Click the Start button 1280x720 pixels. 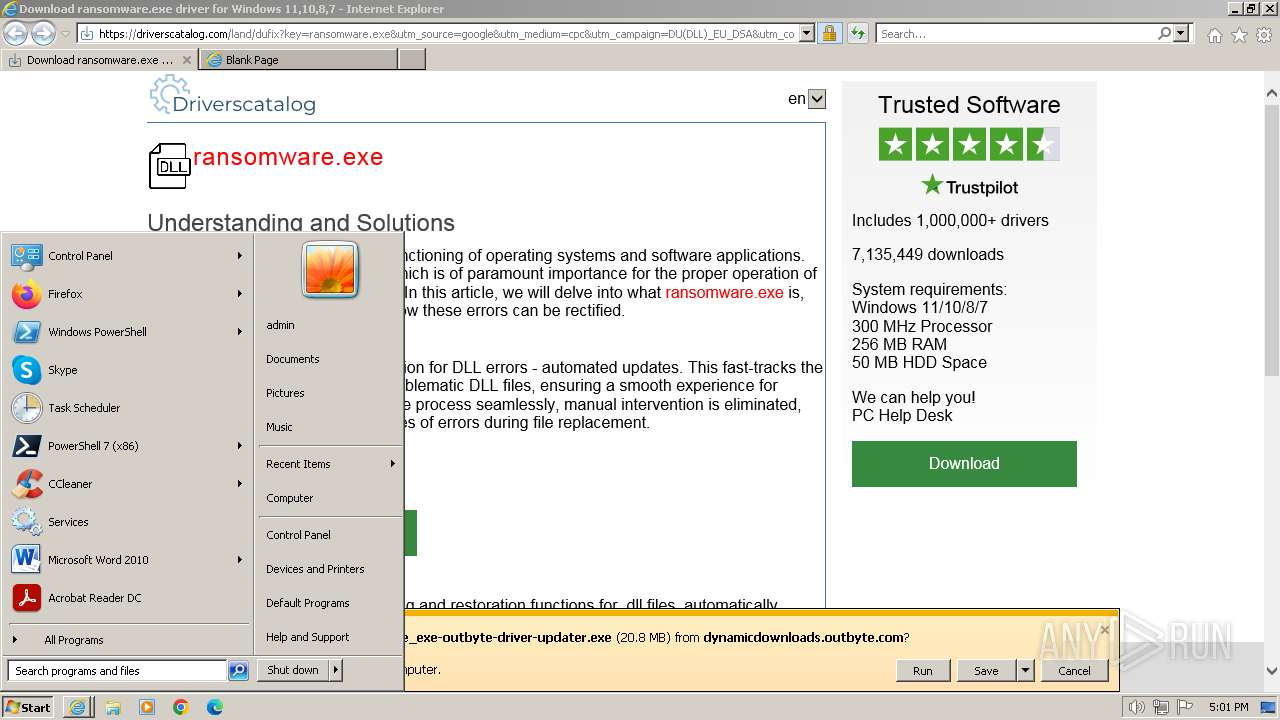point(28,707)
